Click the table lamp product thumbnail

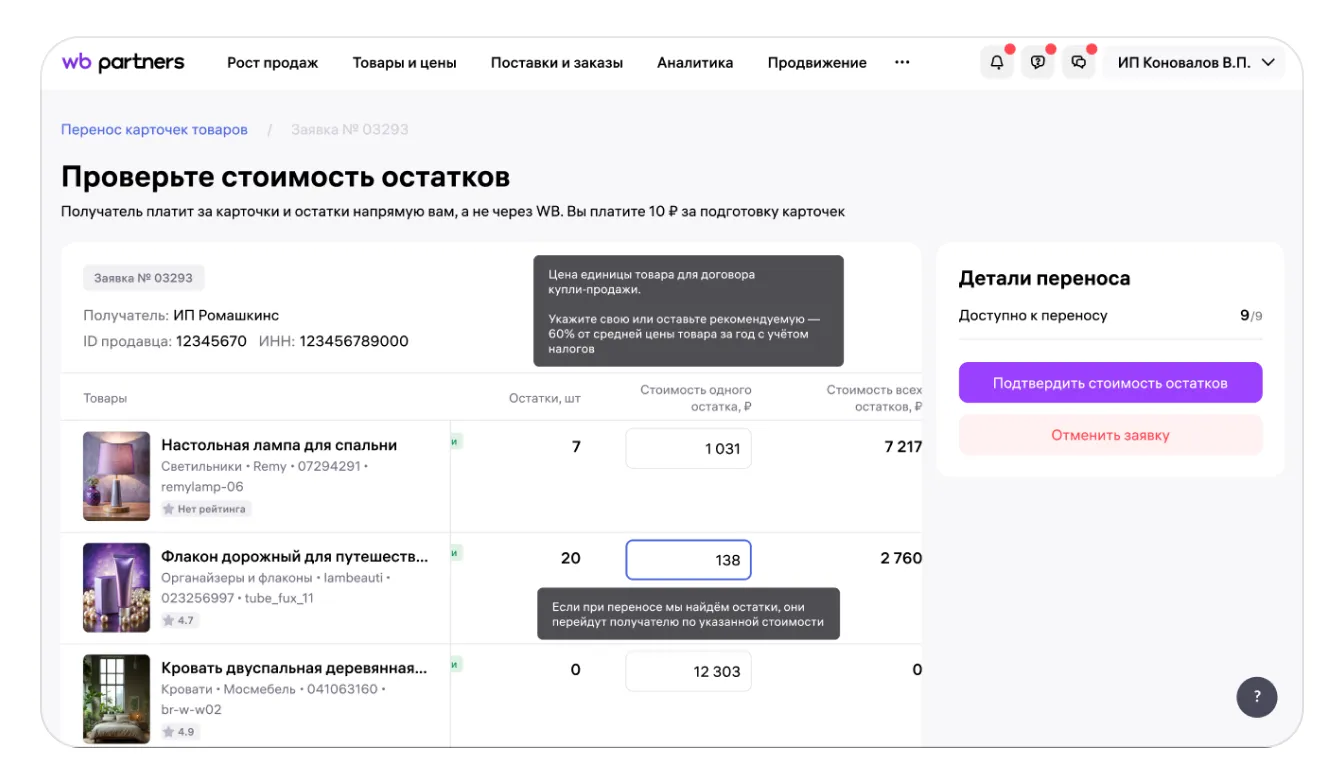coord(117,476)
